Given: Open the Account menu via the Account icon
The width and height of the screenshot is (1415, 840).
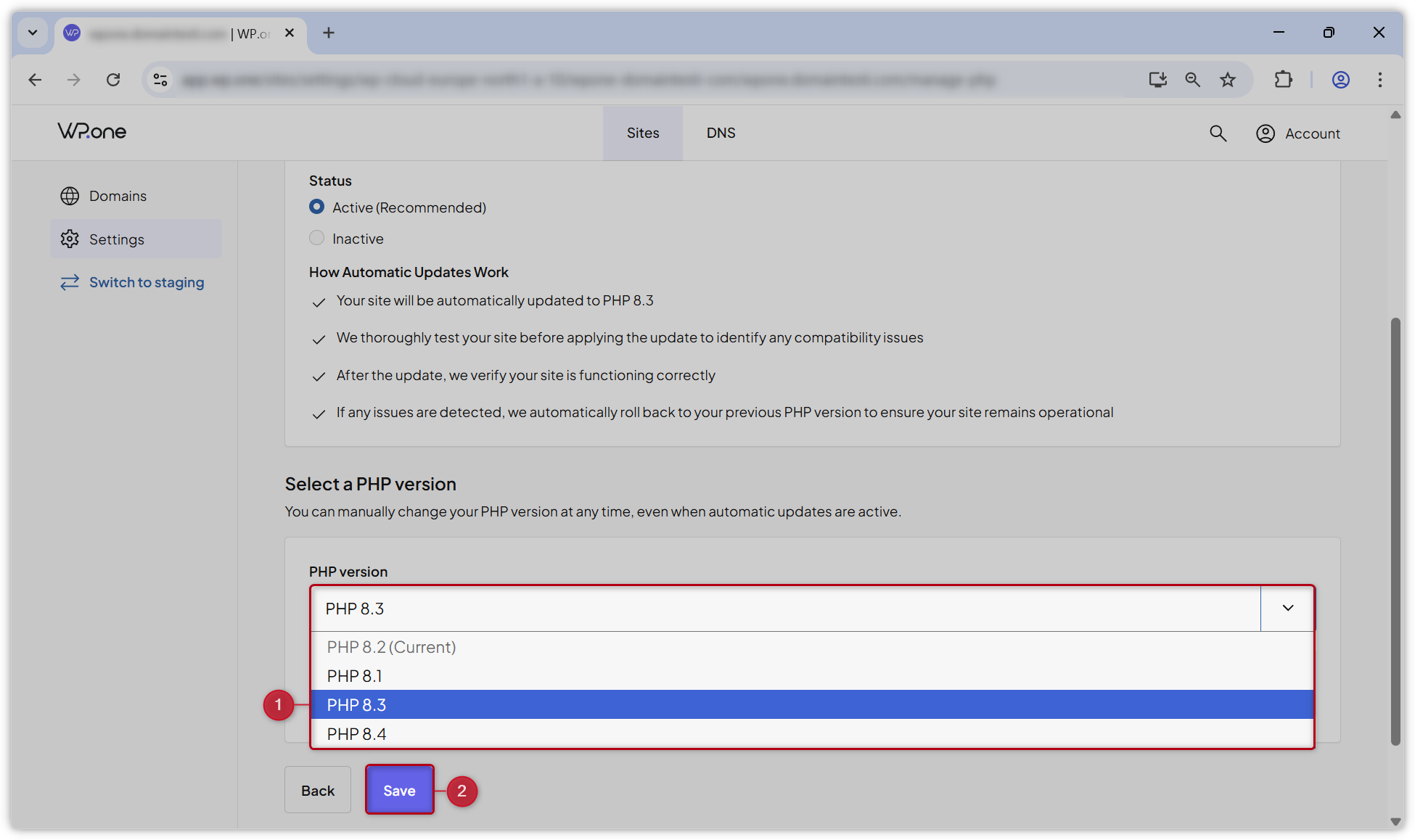Looking at the screenshot, I should point(1266,133).
